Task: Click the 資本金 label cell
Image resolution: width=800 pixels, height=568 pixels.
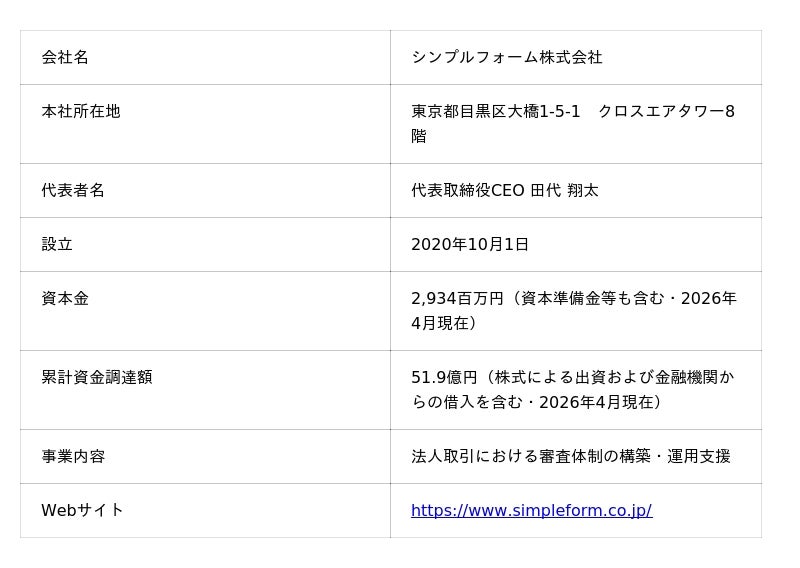Action: (x=65, y=299)
